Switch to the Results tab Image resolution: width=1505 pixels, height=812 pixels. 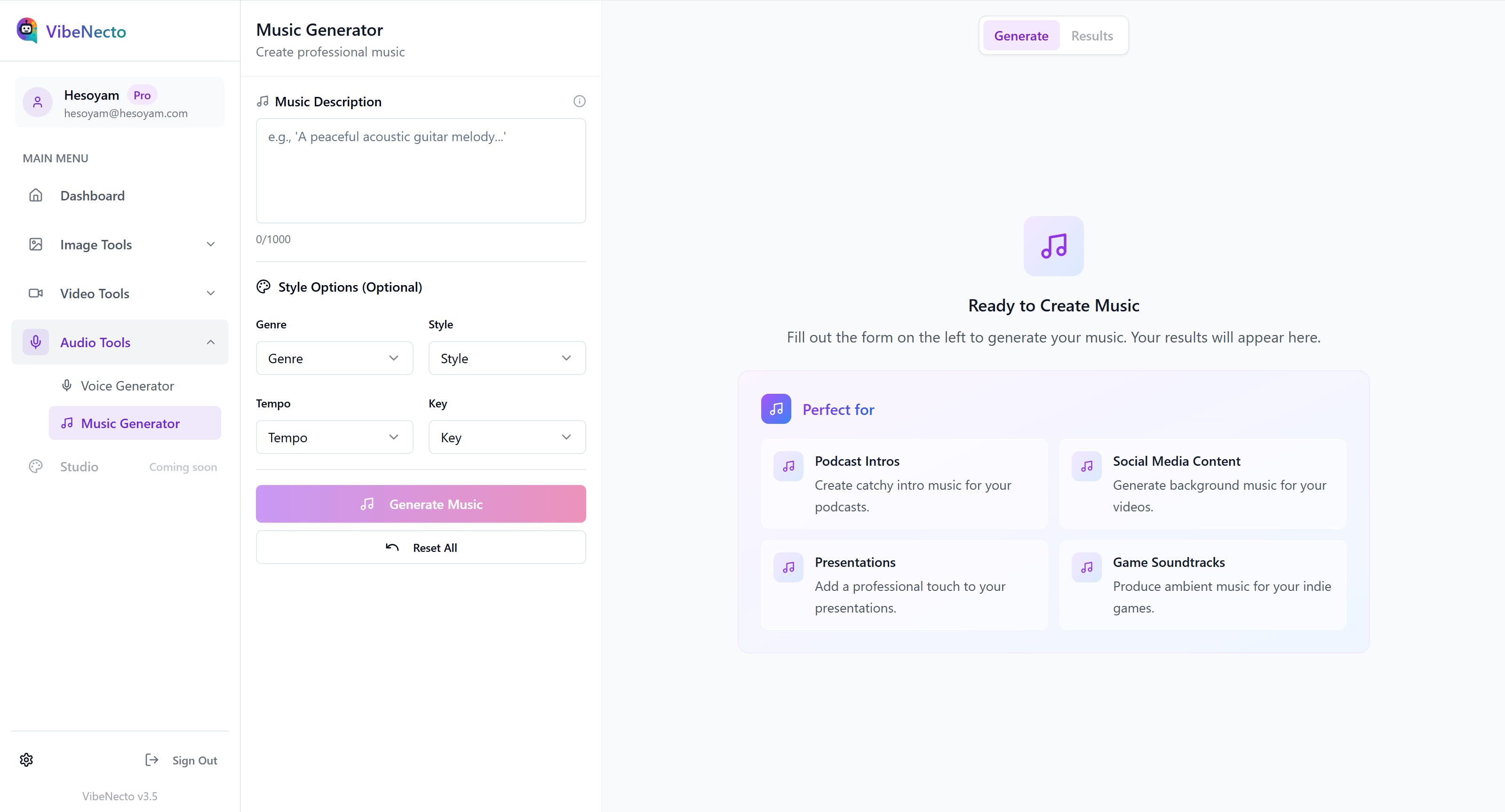(x=1091, y=36)
